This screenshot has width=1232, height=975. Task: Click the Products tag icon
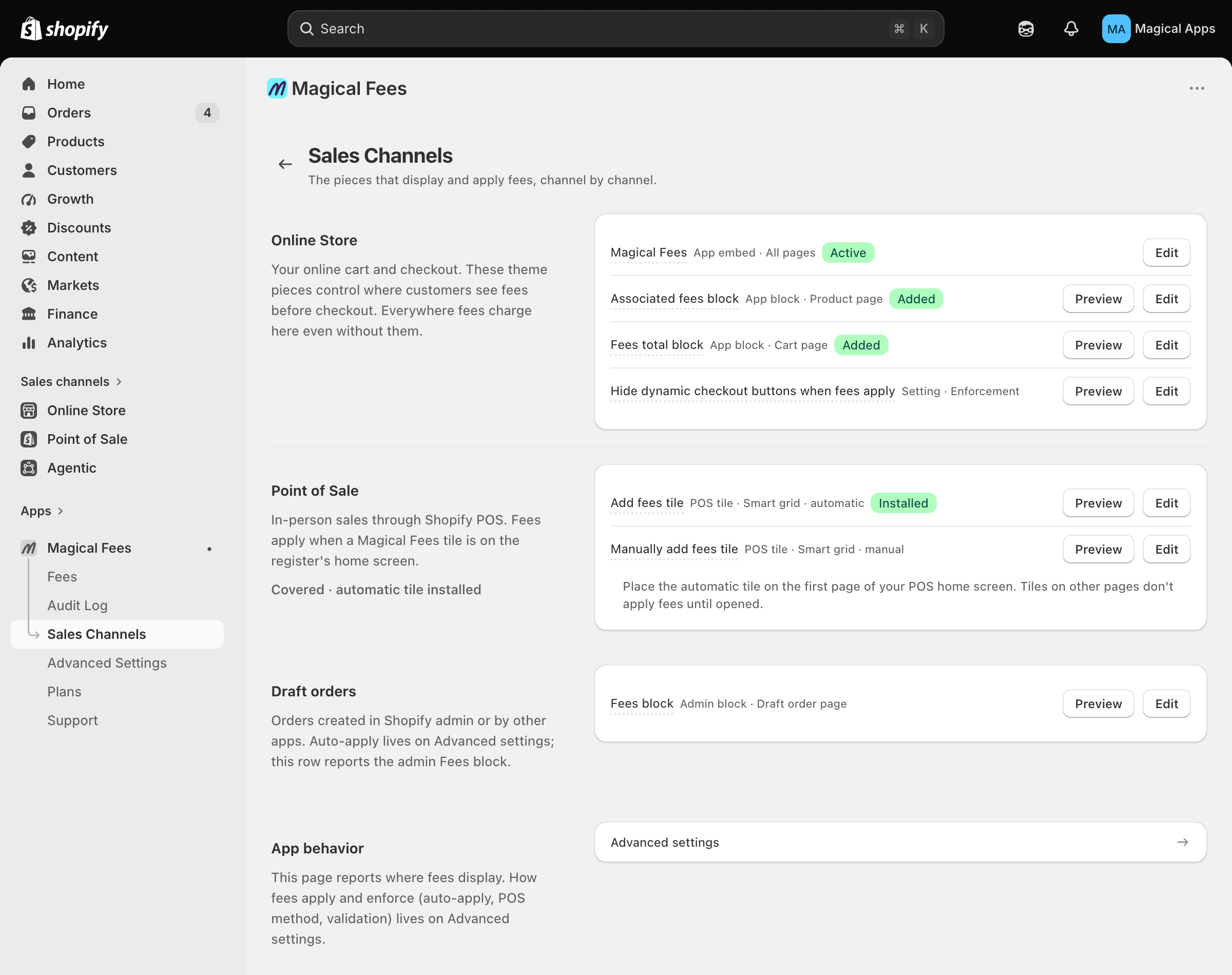click(x=29, y=142)
